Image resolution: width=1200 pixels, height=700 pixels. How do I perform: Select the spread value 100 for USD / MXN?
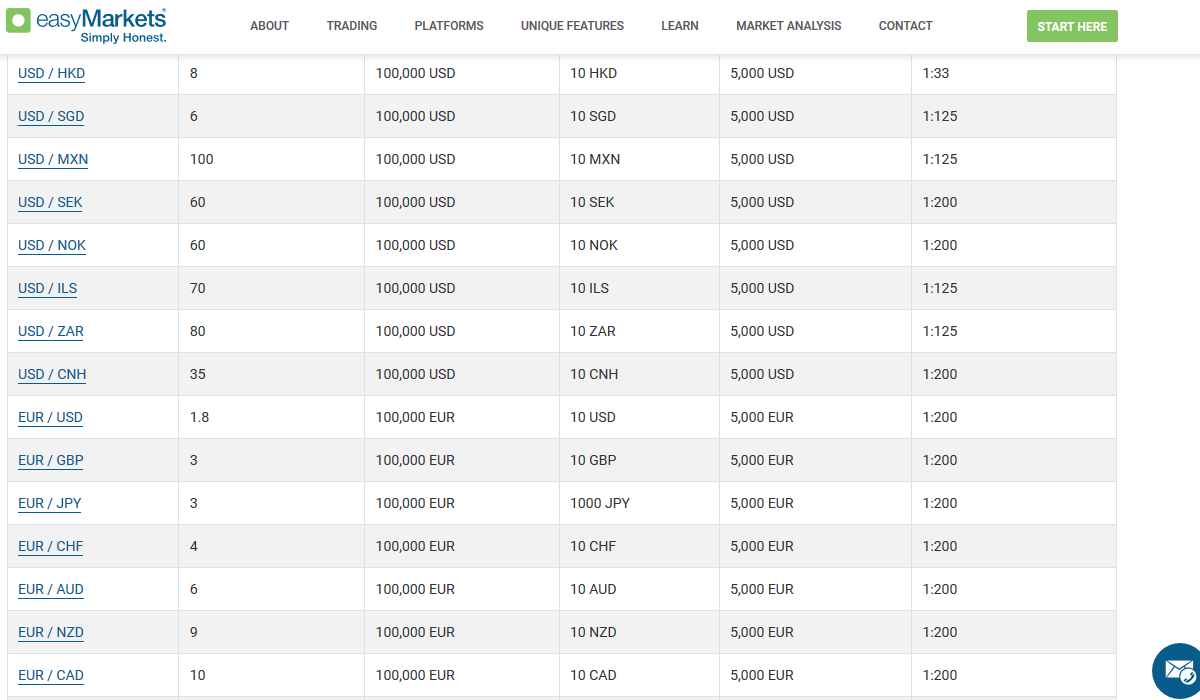202,159
